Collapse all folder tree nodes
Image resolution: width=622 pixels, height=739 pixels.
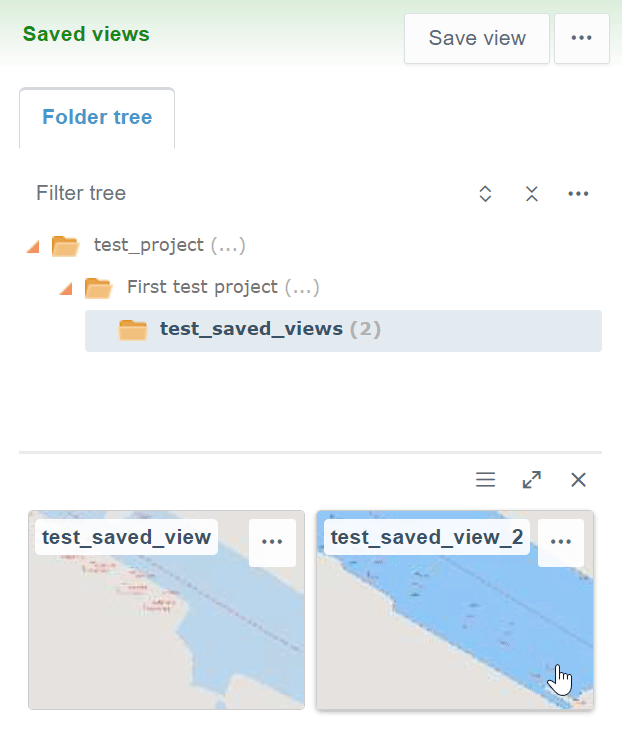[x=532, y=194]
